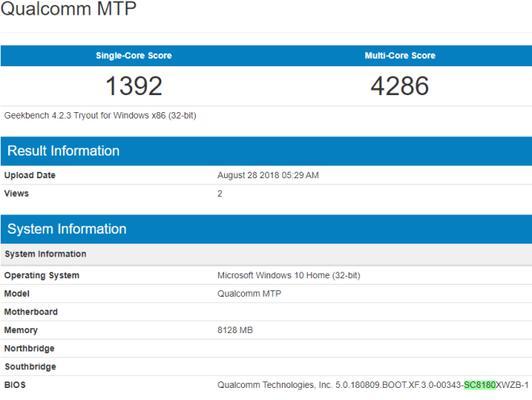Image resolution: width=532 pixels, height=400 pixels.
Task: Select the Upload Date row label
Action: [x=30, y=175]
